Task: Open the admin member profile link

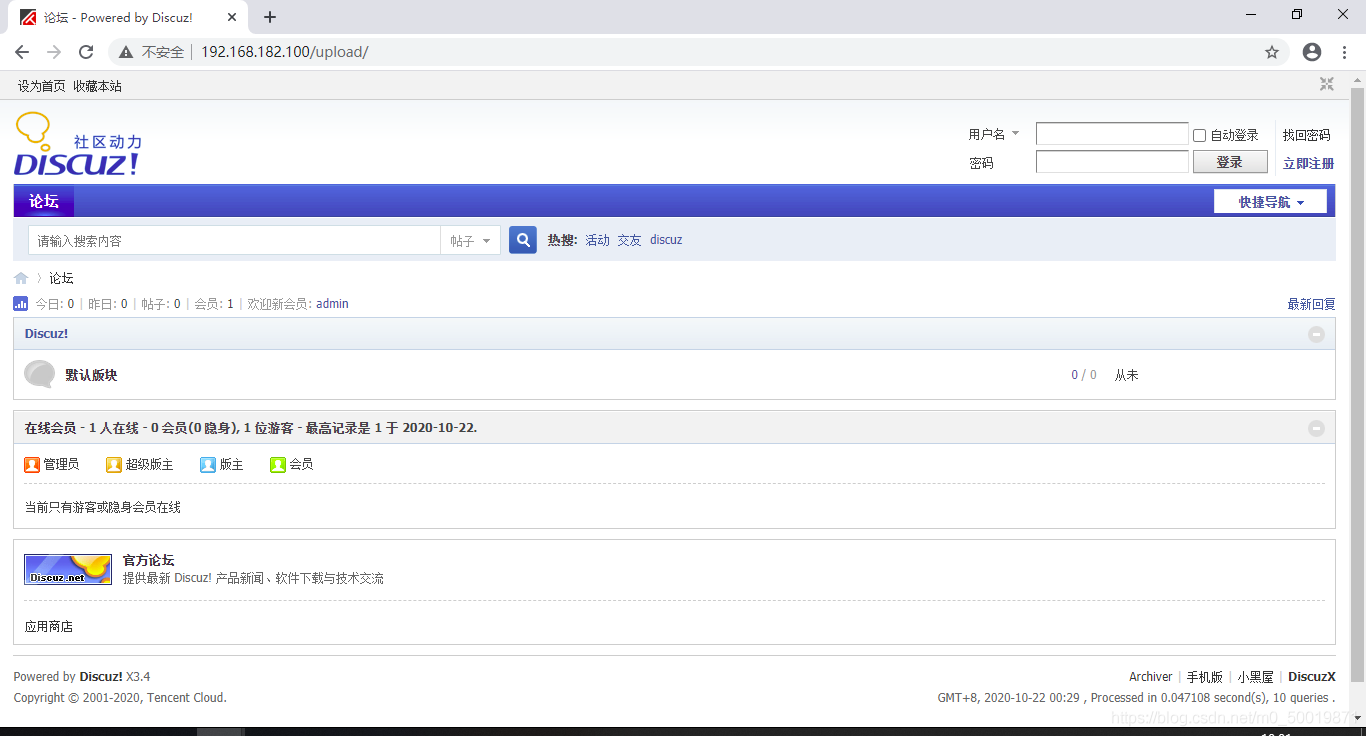Action: pyautogui.click(x=332, y=304)
